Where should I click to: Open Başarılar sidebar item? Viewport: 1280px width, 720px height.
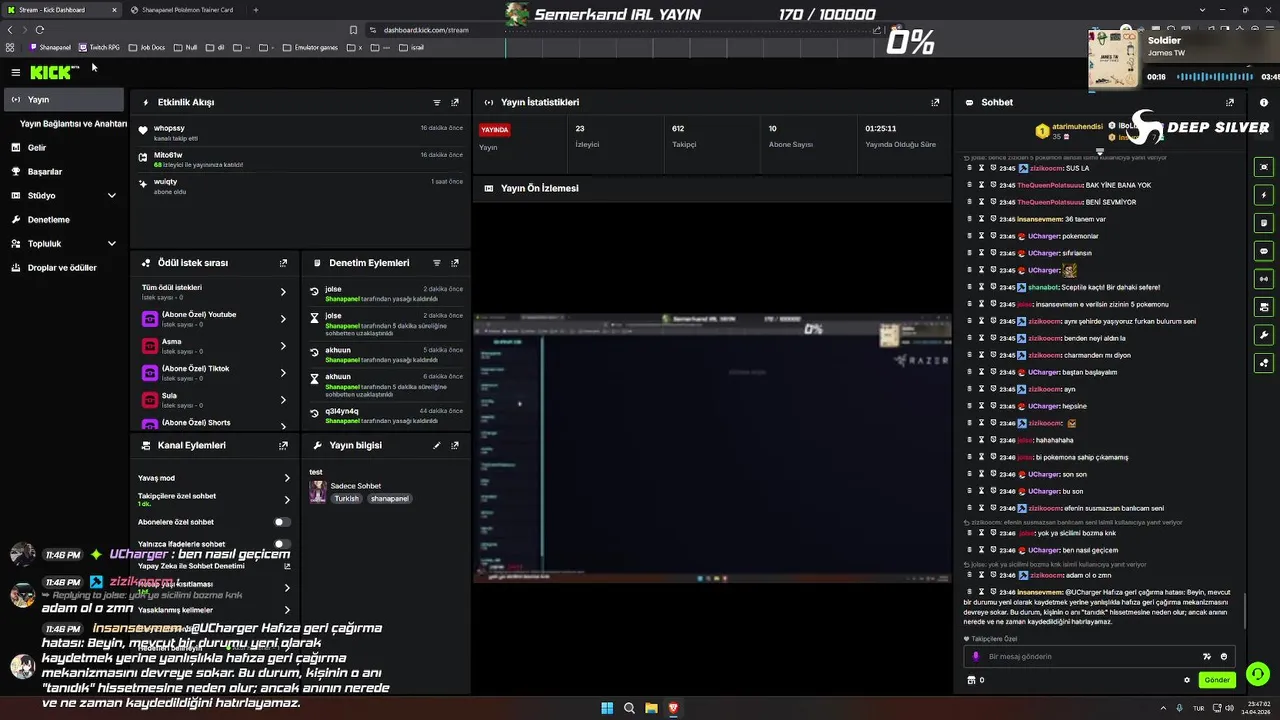click(64, 172)
